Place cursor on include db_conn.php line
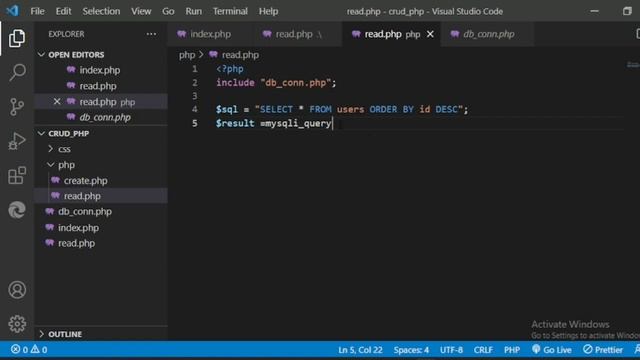The image size is (640, 360). 276,83
